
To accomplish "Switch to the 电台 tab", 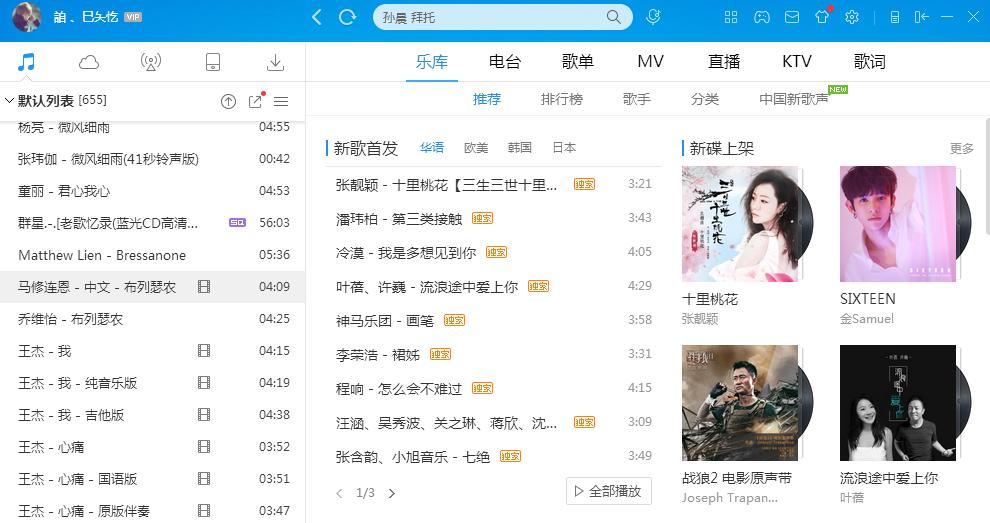I will tap(505, 61).
